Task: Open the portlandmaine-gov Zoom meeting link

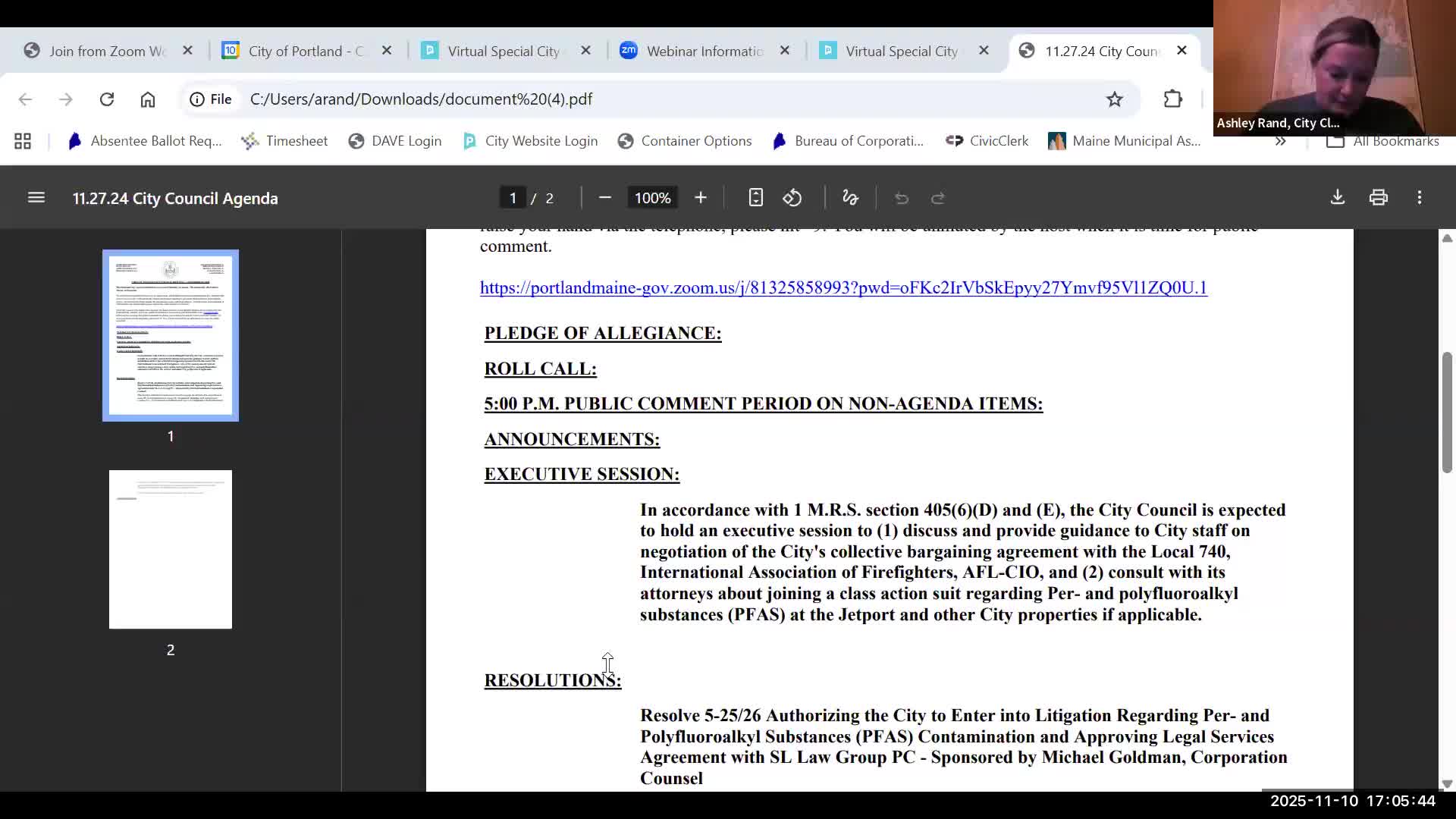Action: click(843, 287)
